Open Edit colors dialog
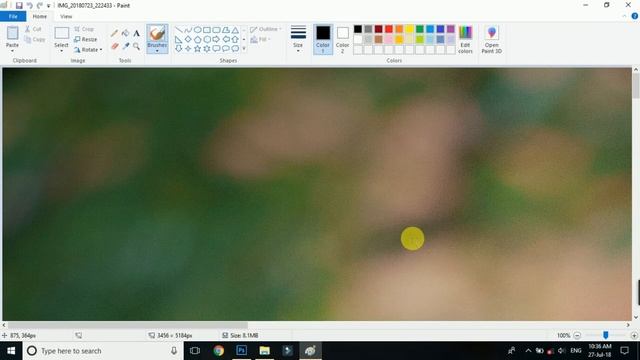This screenshot has height=360, width=640. click(x=465, y=39)
